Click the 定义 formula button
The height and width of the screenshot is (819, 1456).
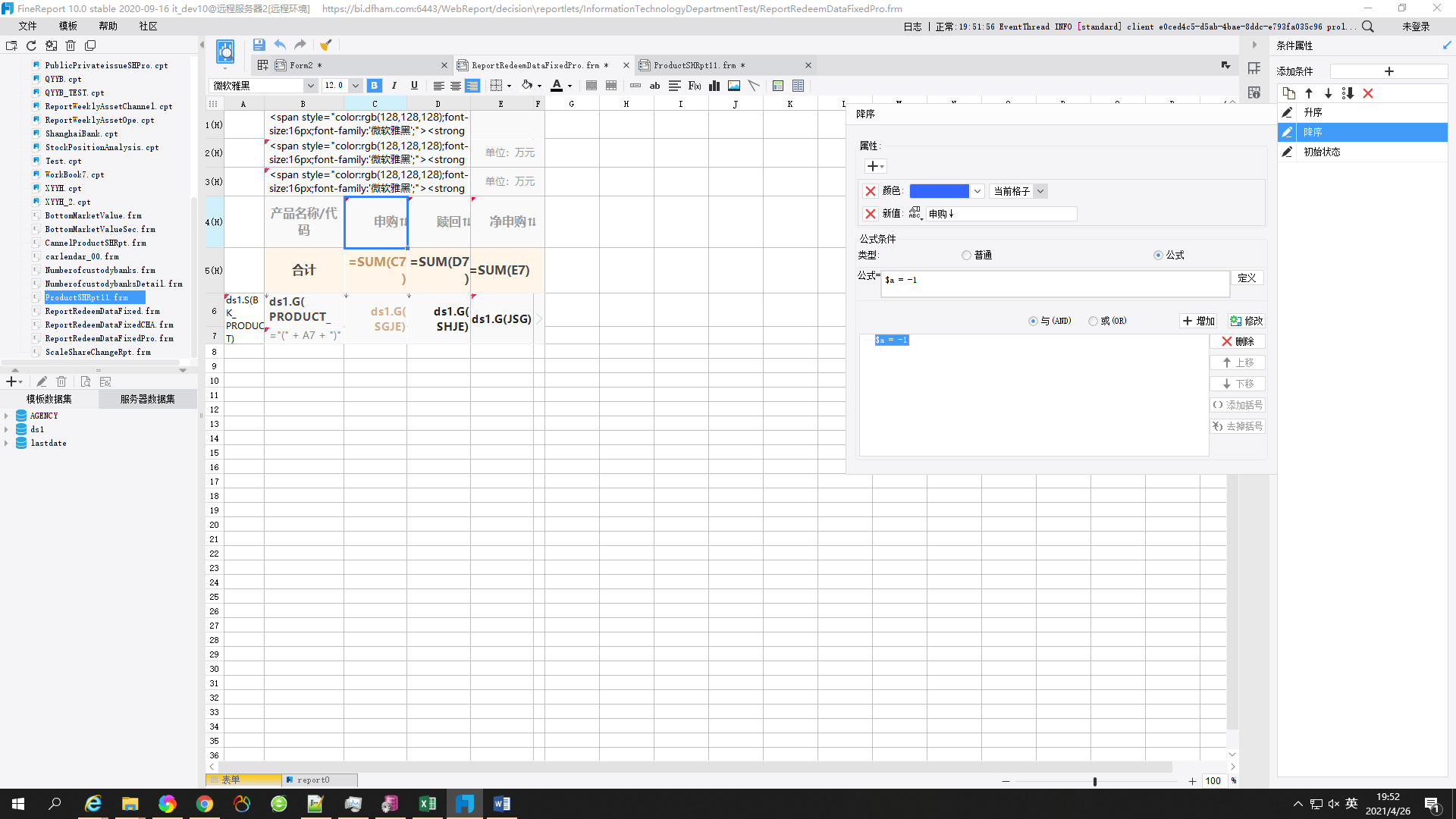[1247, 278]
